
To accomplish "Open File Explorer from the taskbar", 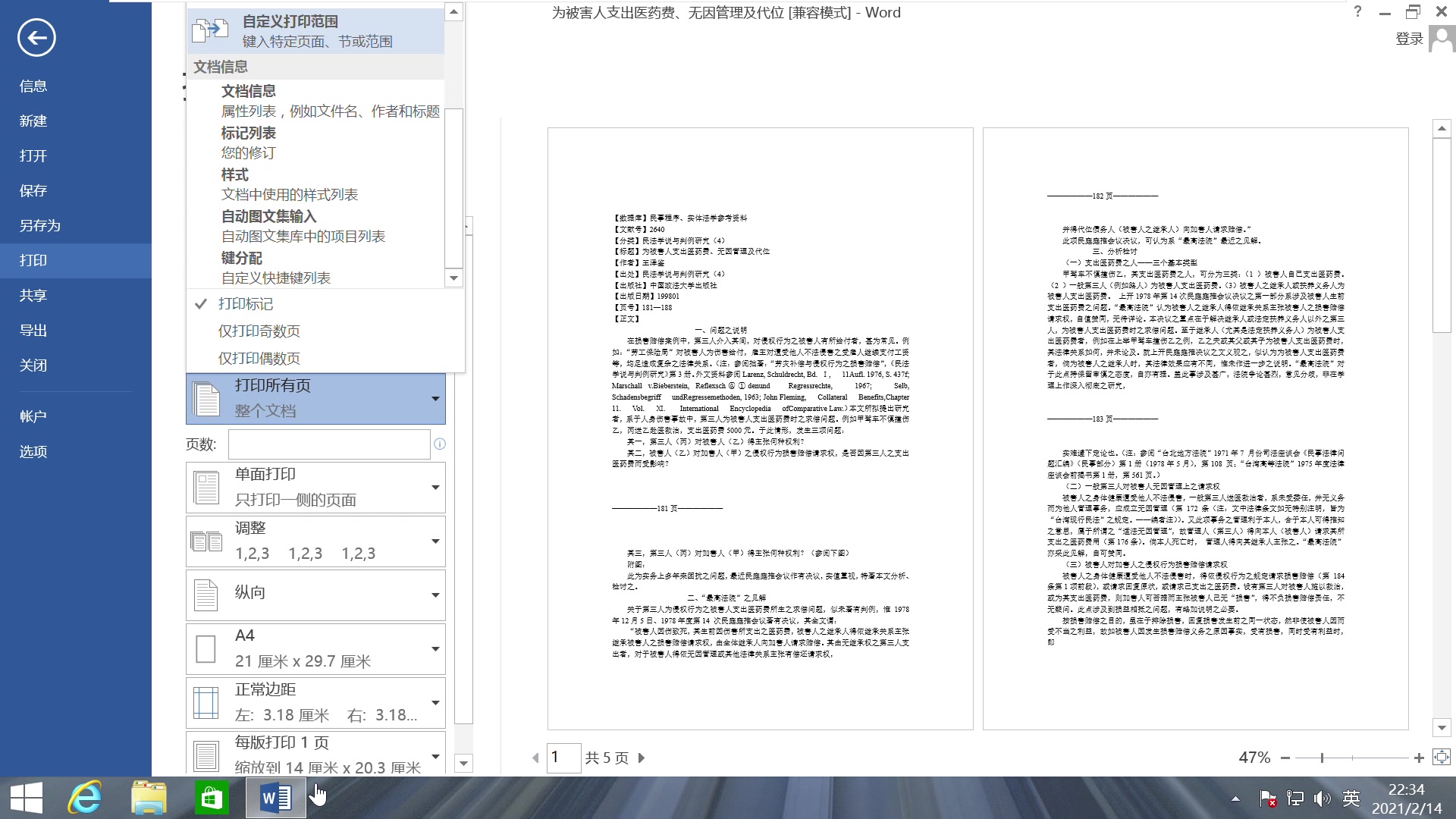I will coord(150,798).
